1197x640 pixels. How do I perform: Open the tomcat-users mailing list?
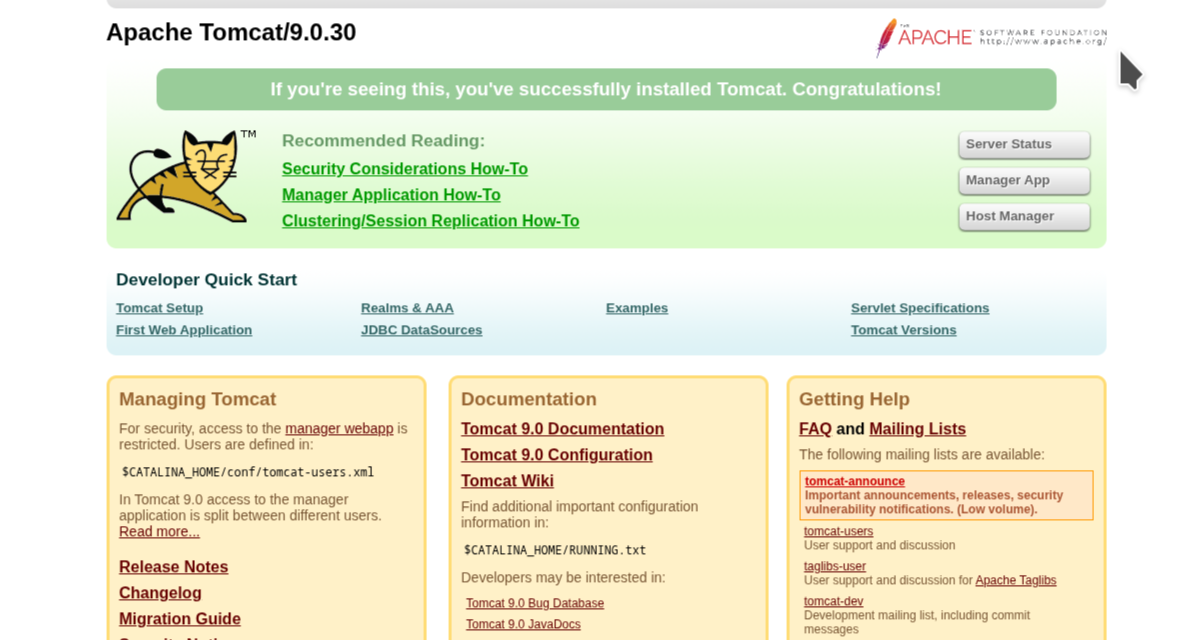pos(838,532)
